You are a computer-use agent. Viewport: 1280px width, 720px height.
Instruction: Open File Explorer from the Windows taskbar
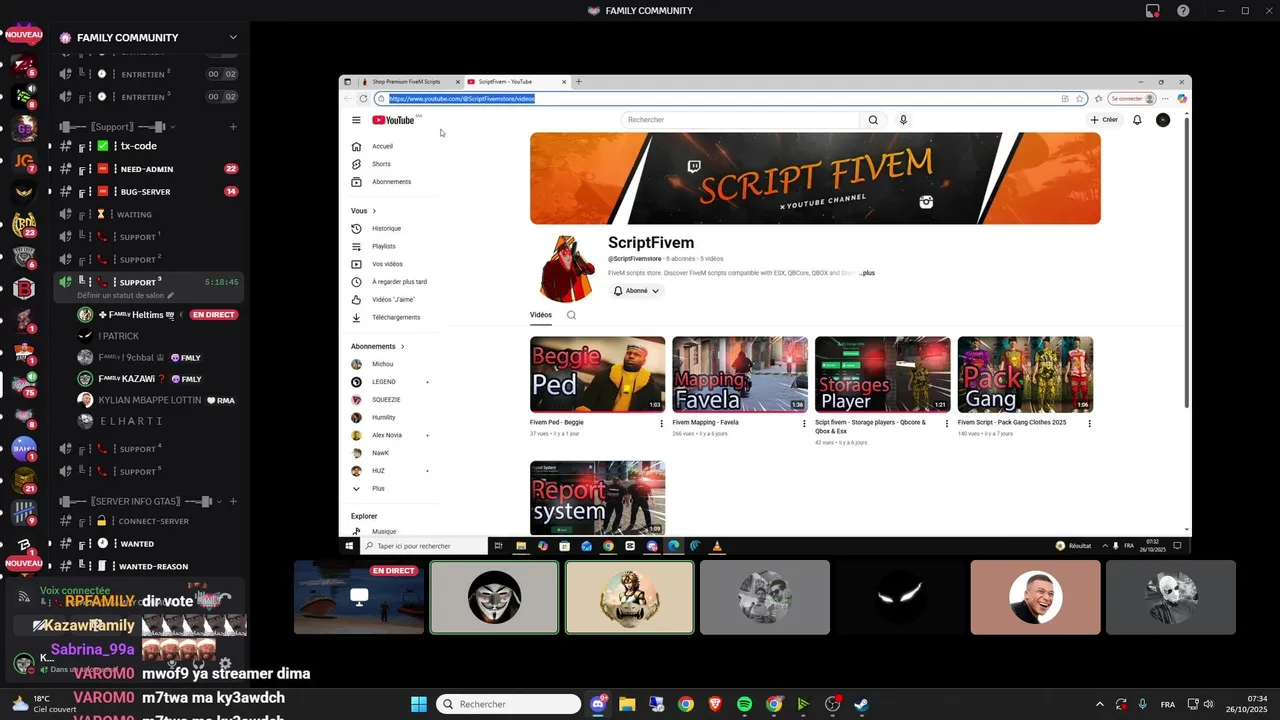click(x=627, y=704)
